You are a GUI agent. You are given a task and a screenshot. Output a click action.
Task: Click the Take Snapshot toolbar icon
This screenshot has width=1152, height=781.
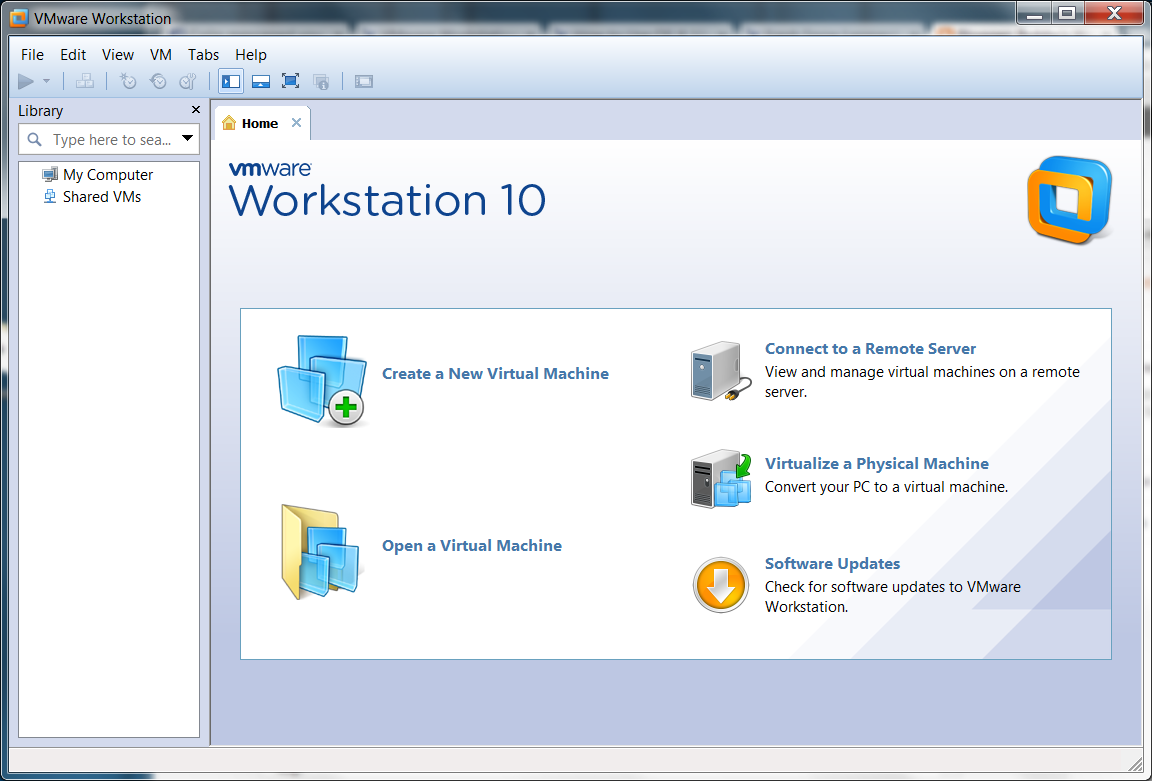pos(128,82)
